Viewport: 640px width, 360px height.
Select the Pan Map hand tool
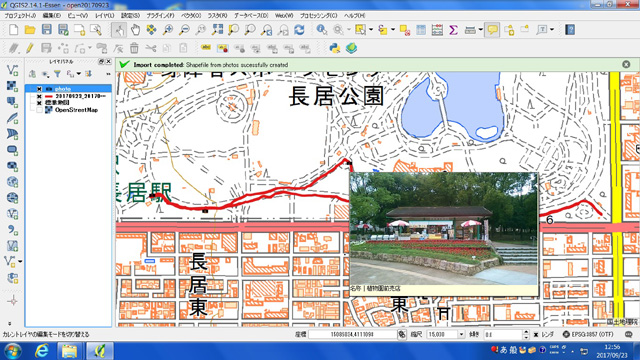coord(135,30)
